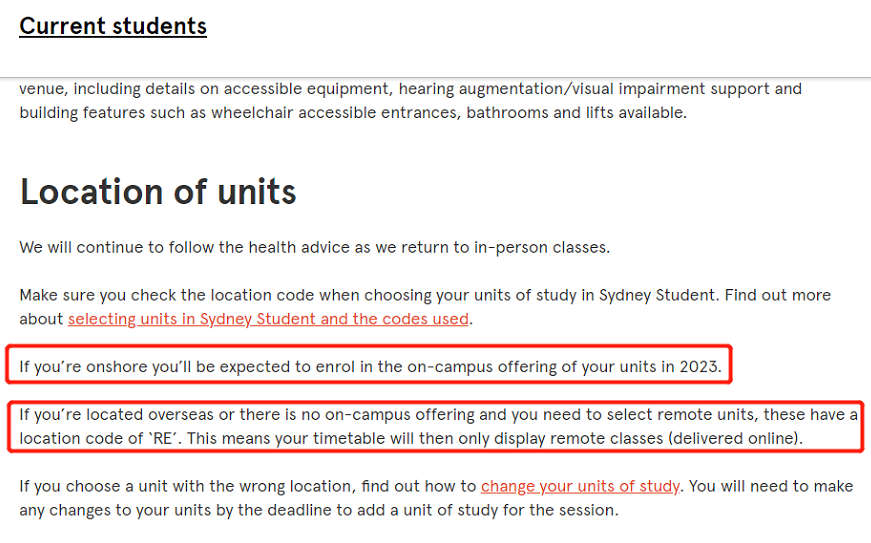
Task: Click the bathrooms and lifts available text
Action: 575,113
